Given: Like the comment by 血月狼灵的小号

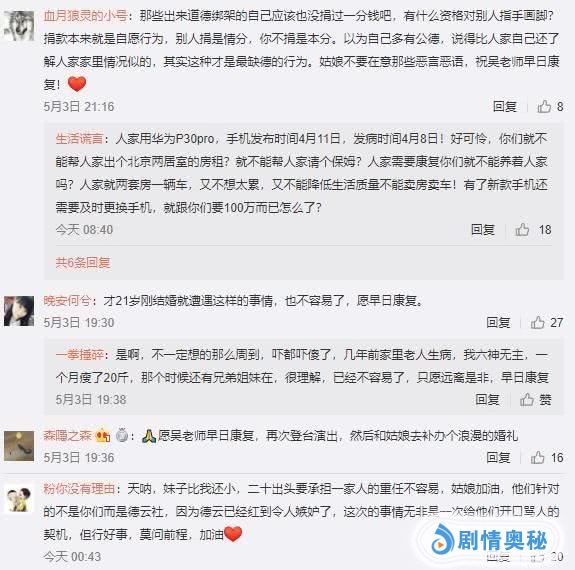Looking at the screenshot, I should coord(550,107).
